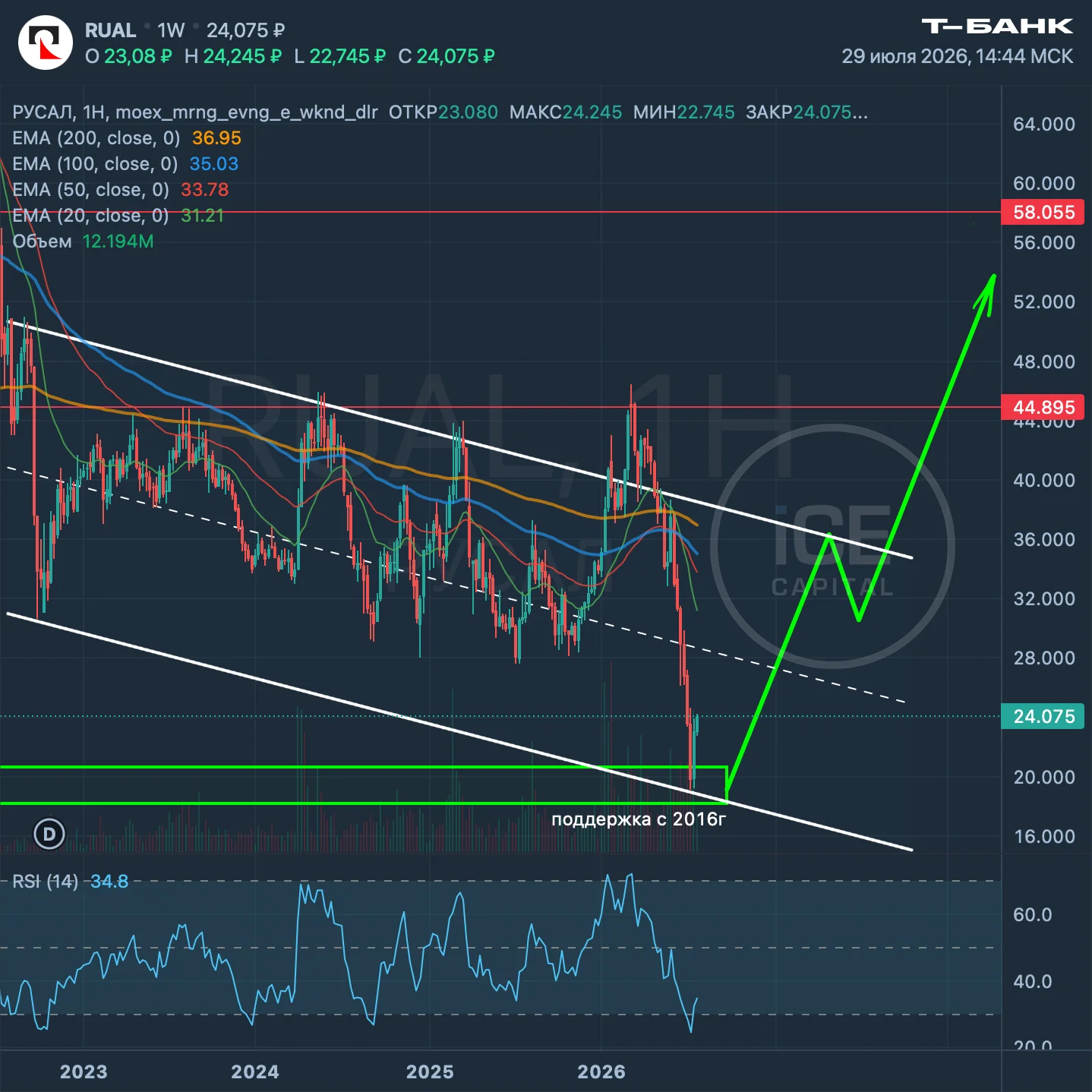Select the EMA (100, close, 0) legend
Viewport: 1092px width, 1092px height.
[x=125, y=164]
